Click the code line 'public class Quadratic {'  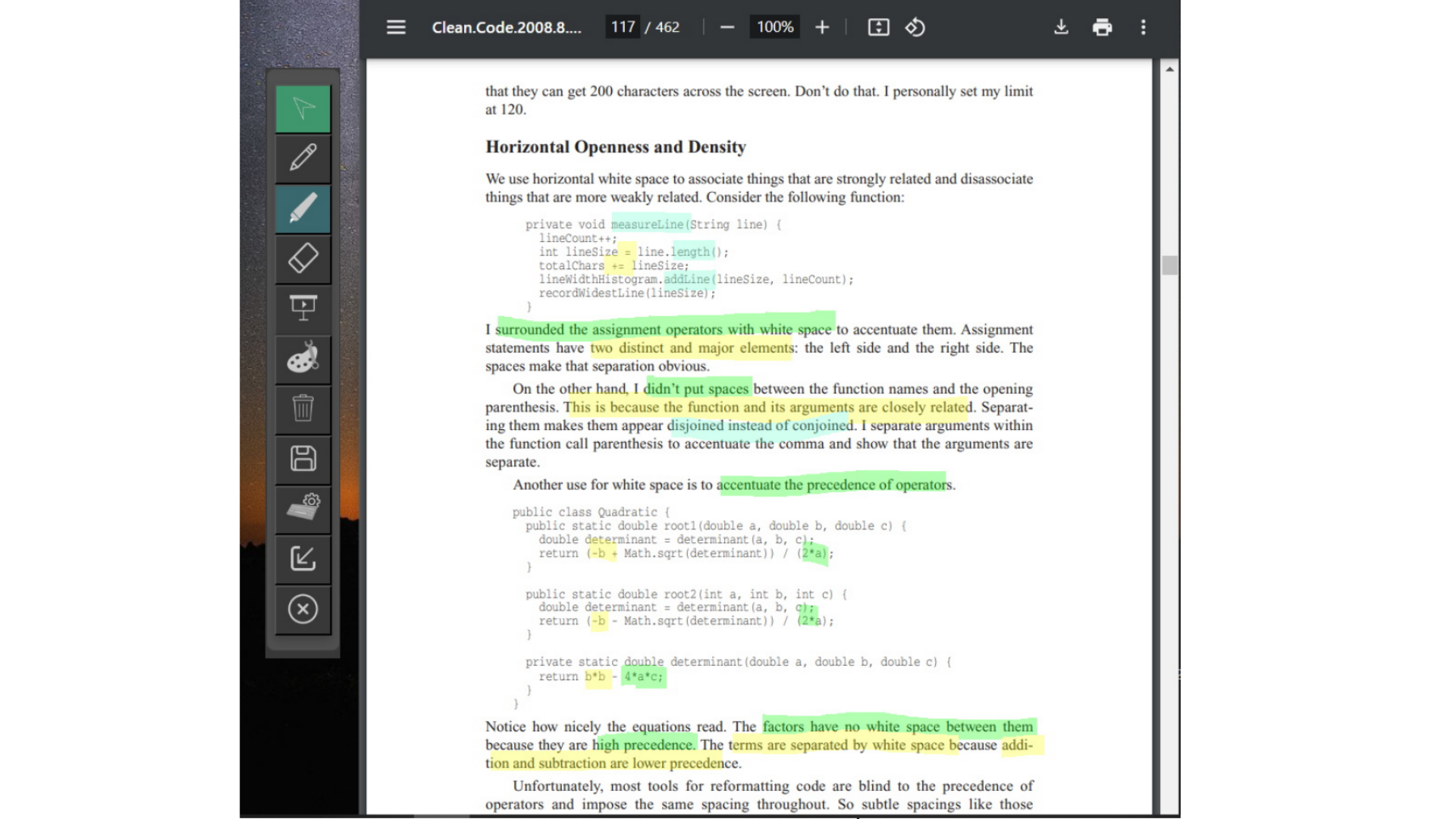(591, 513)
